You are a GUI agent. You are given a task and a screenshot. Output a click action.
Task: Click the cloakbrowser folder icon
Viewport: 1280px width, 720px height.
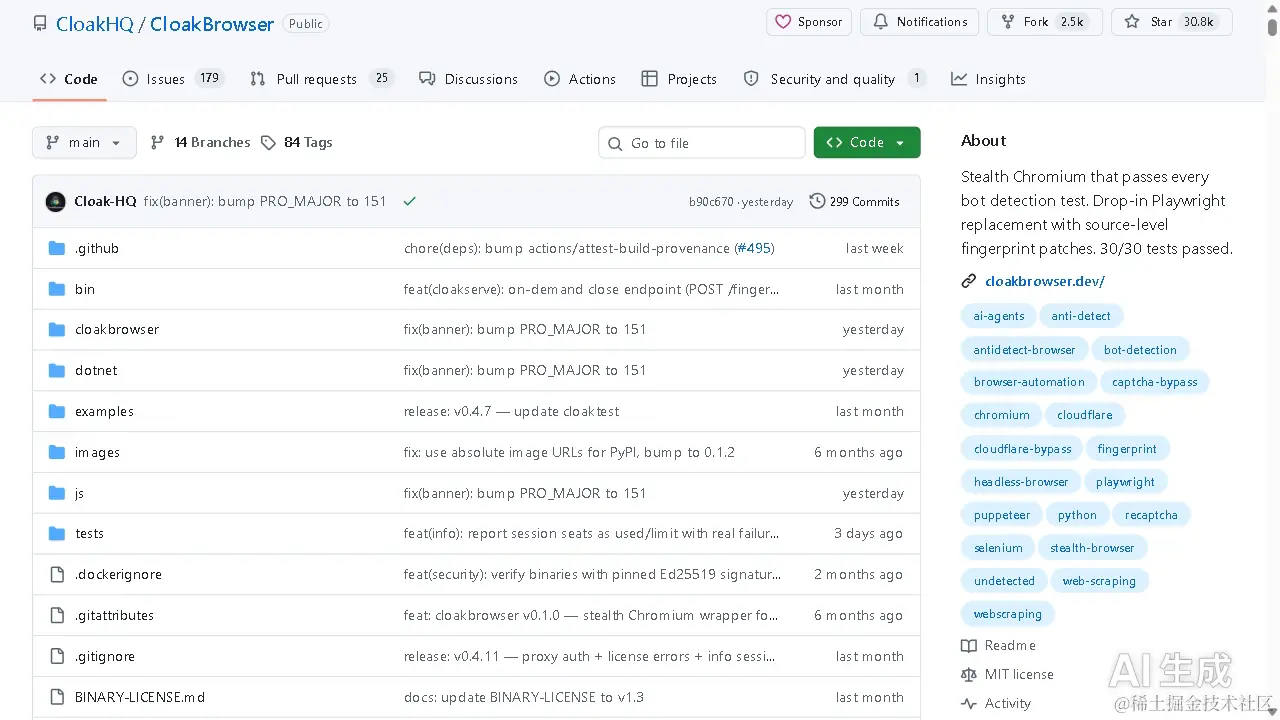pyautogui.click(x=57, y=329)
